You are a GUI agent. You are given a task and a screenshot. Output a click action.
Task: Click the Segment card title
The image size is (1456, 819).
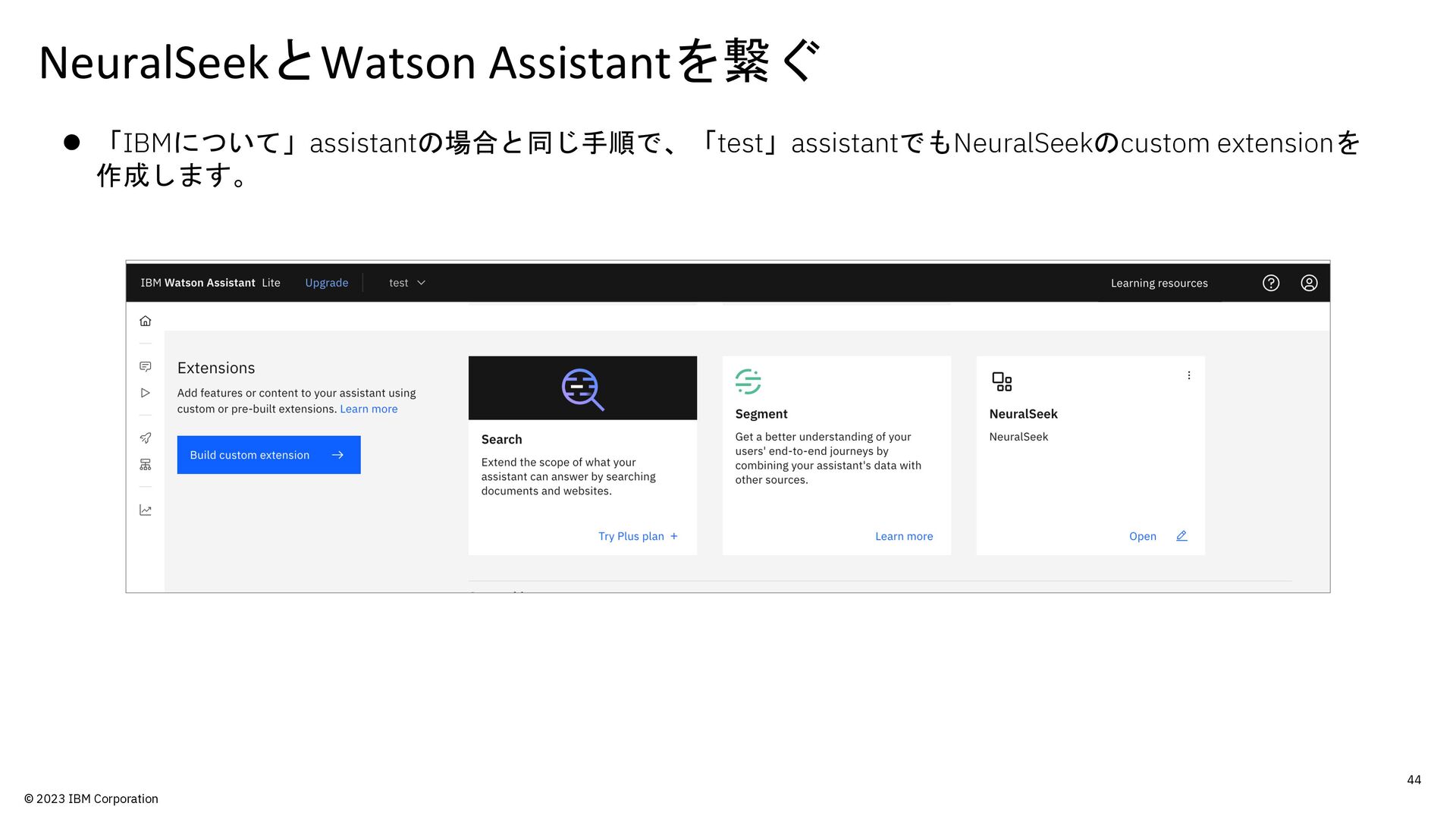[761, 414]
